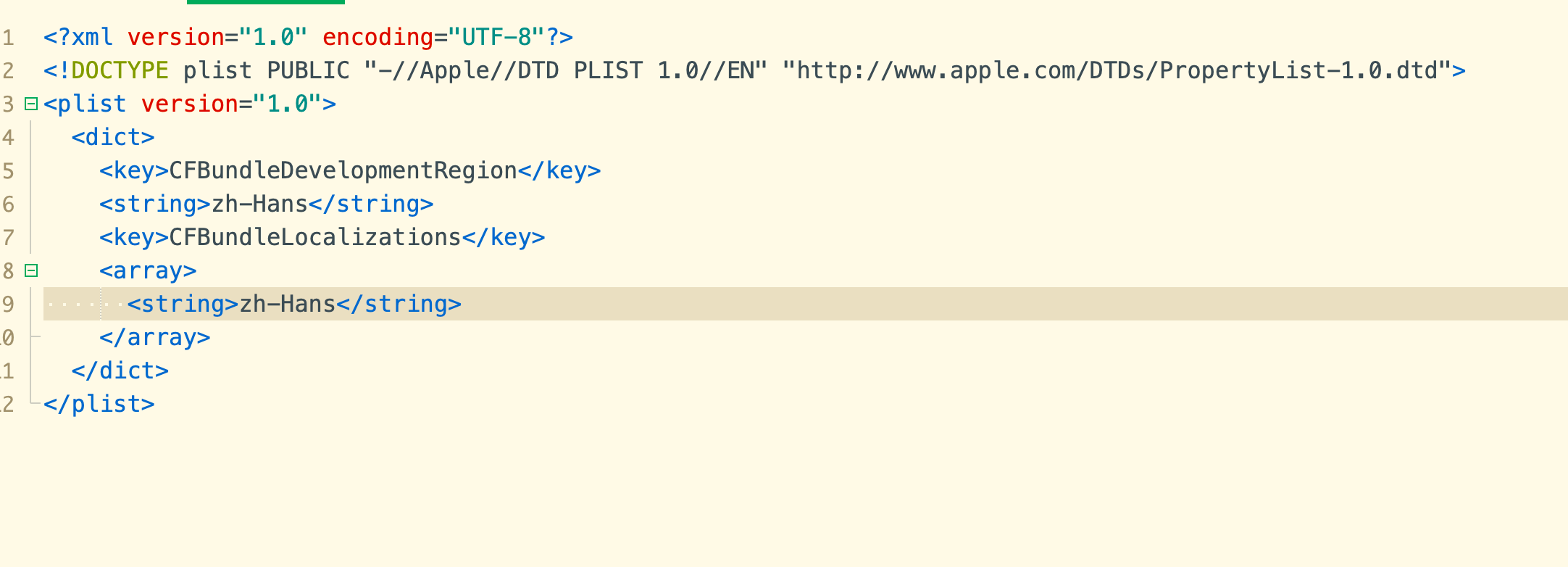This screenshot has height=567, width=1568.
Task: Click zh-Hans string value on line 6
Action: pos(259,204)
